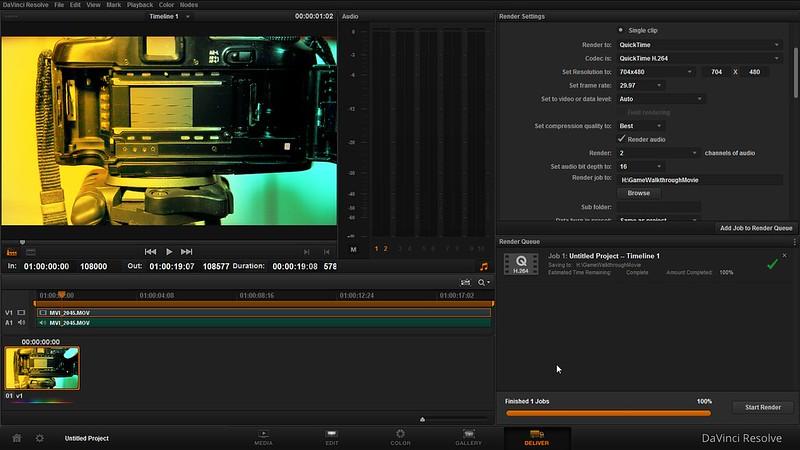Viewport: 800px width, 450px height.
Task: Open the project home icon
Action: pos(17,438)
